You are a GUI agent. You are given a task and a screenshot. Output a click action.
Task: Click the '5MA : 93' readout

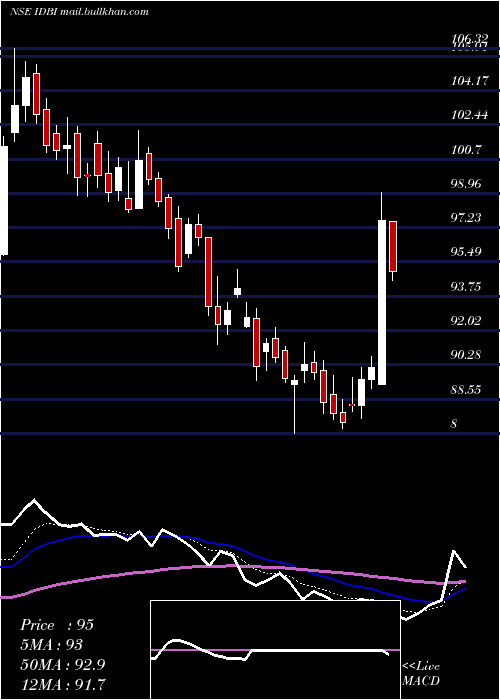tap(51, 645)
